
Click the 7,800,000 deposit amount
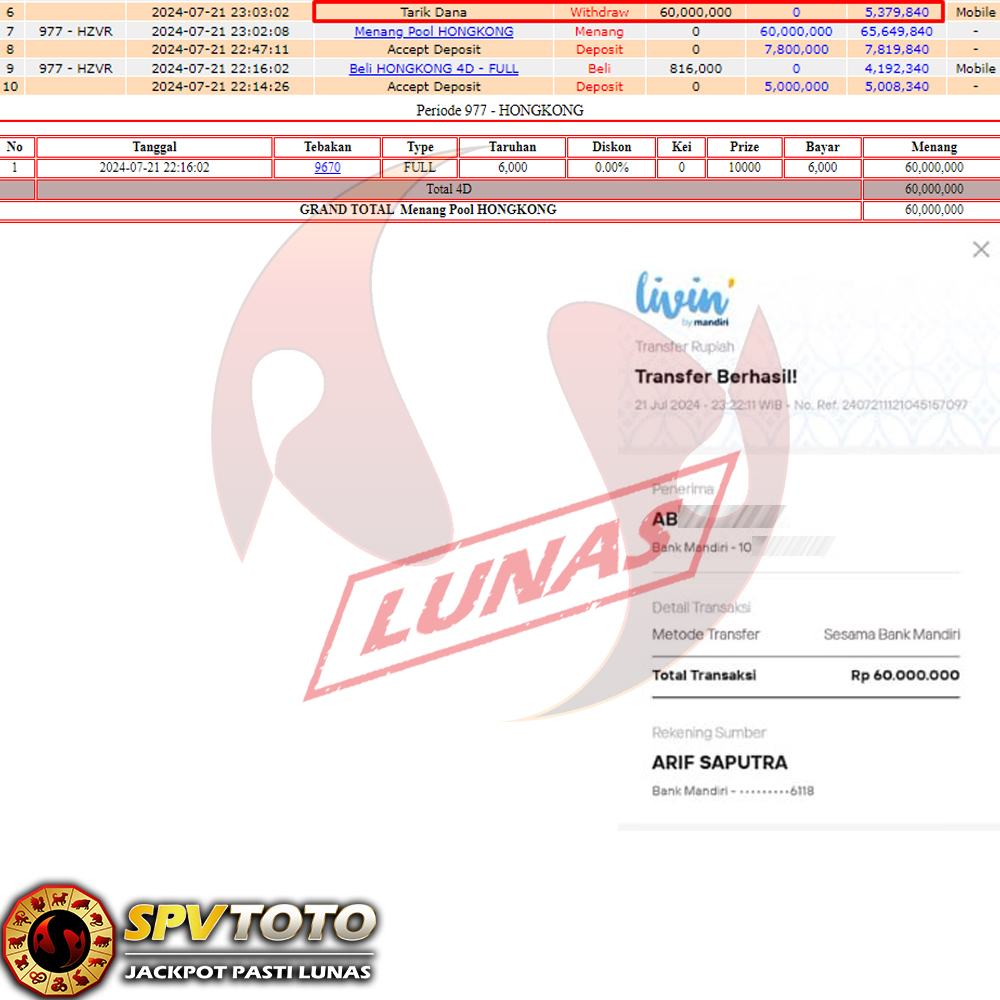point(796,50)
